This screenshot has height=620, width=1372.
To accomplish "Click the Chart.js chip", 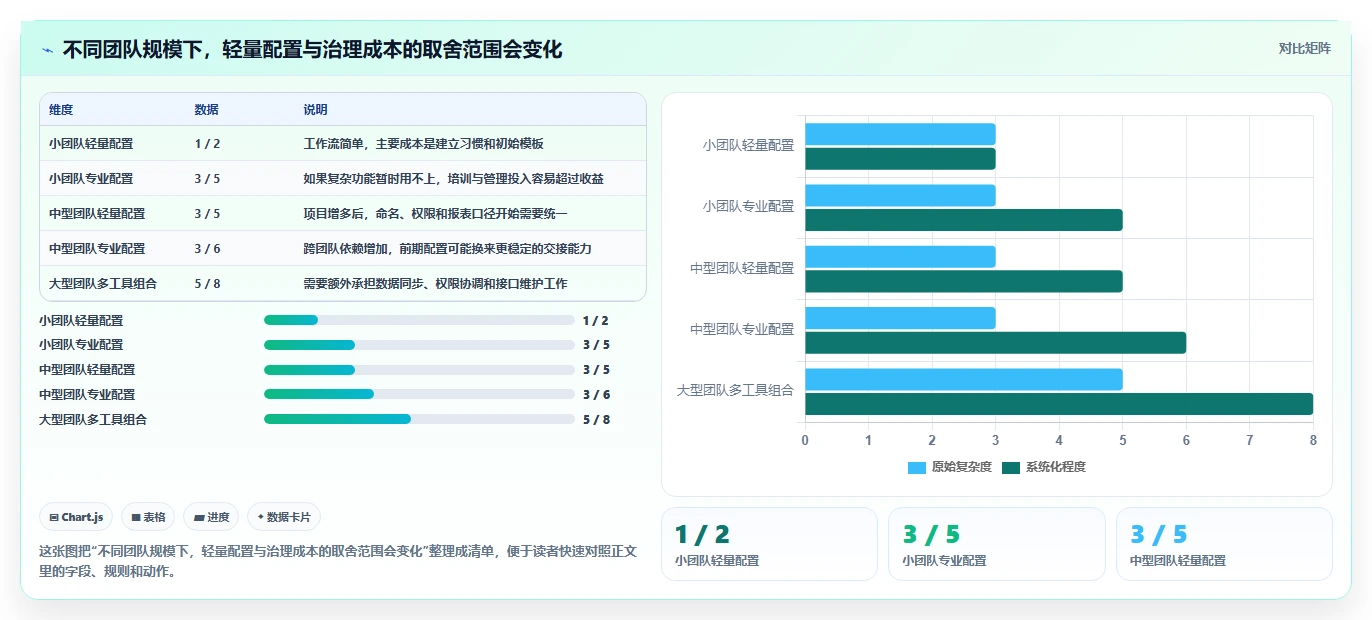I will coord(77,517).
